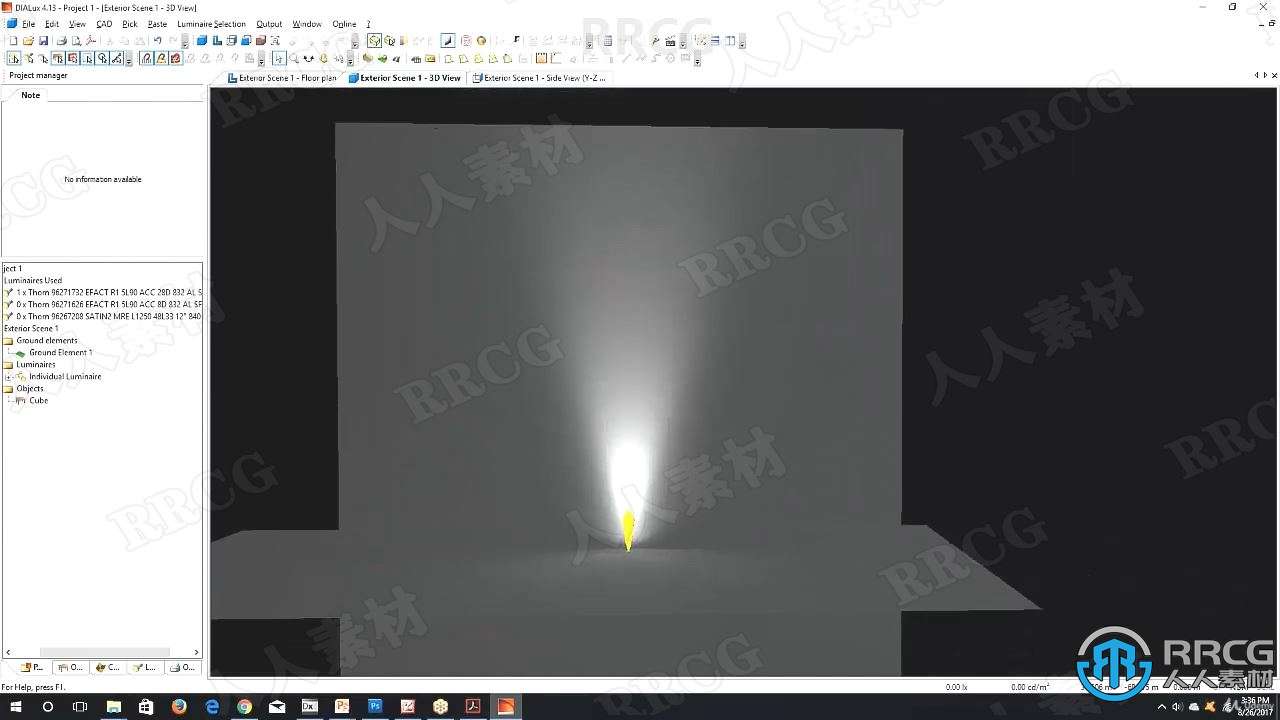
Task: Open Google Chrome from the taskbar
Action: tap(244, 706)
